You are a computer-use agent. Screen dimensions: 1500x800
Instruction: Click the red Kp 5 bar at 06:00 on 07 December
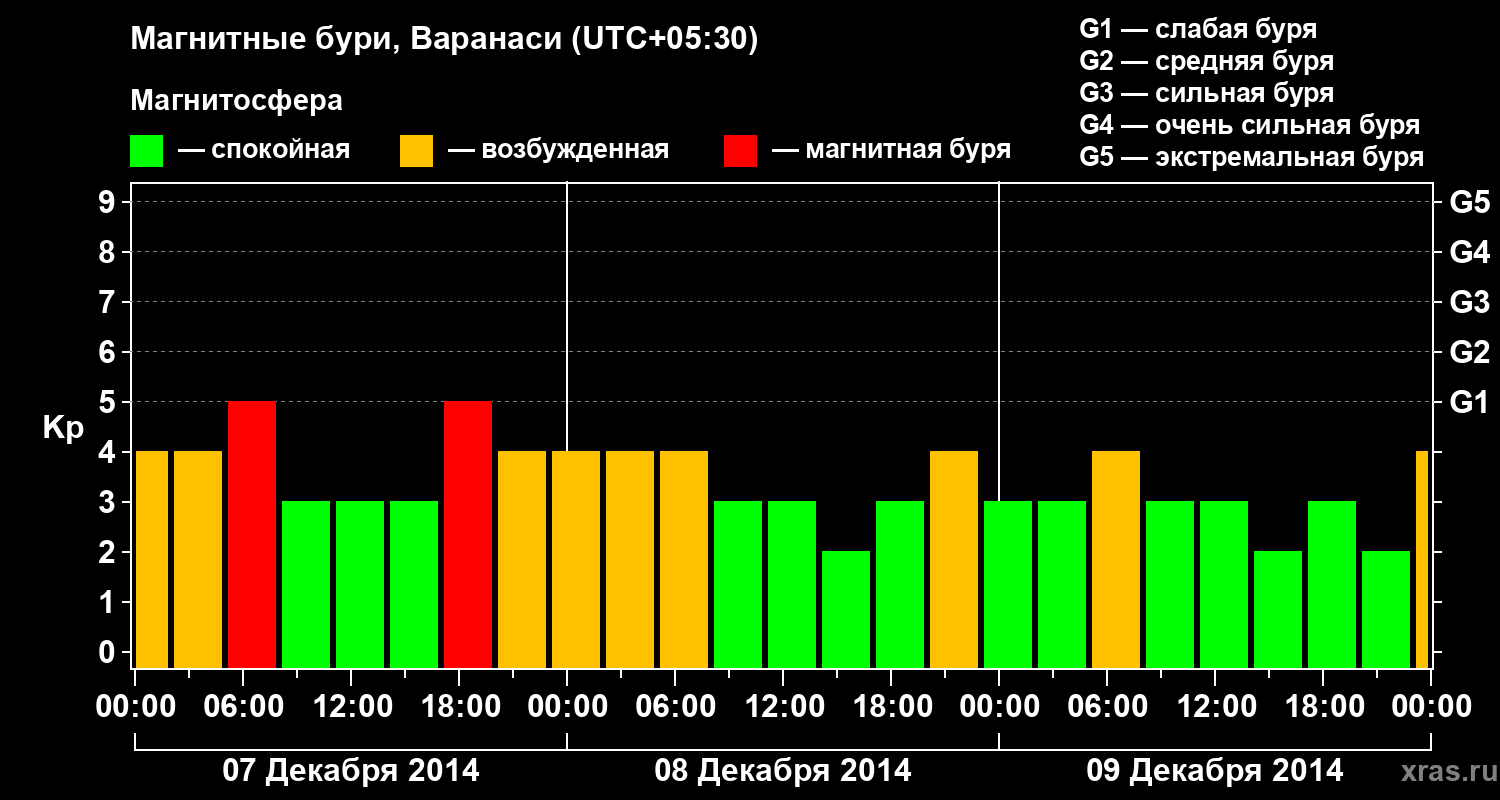coord(252,535)
